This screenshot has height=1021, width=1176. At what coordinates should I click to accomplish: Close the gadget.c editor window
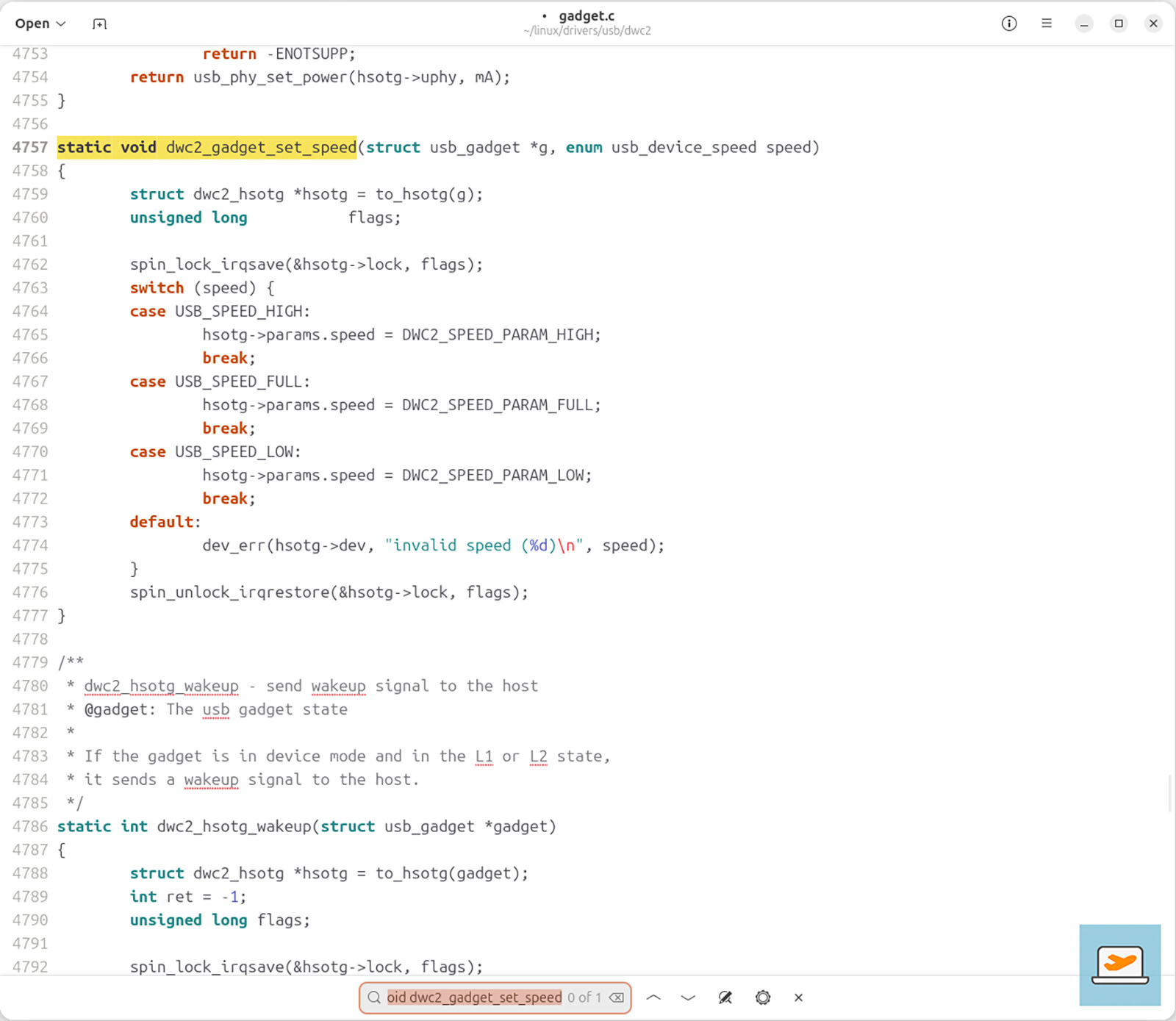click(1153, 24)
